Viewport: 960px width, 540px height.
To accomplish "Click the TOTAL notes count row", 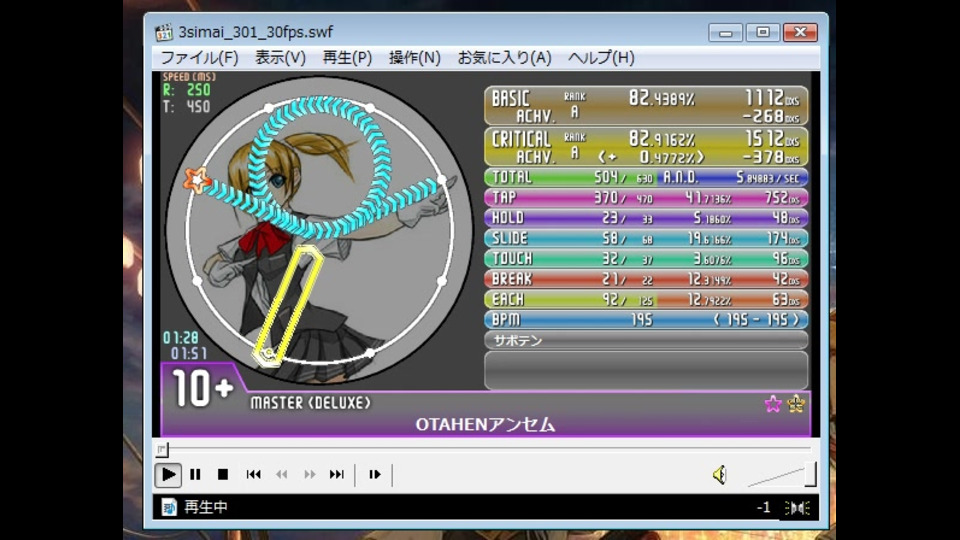I will 570,177.
